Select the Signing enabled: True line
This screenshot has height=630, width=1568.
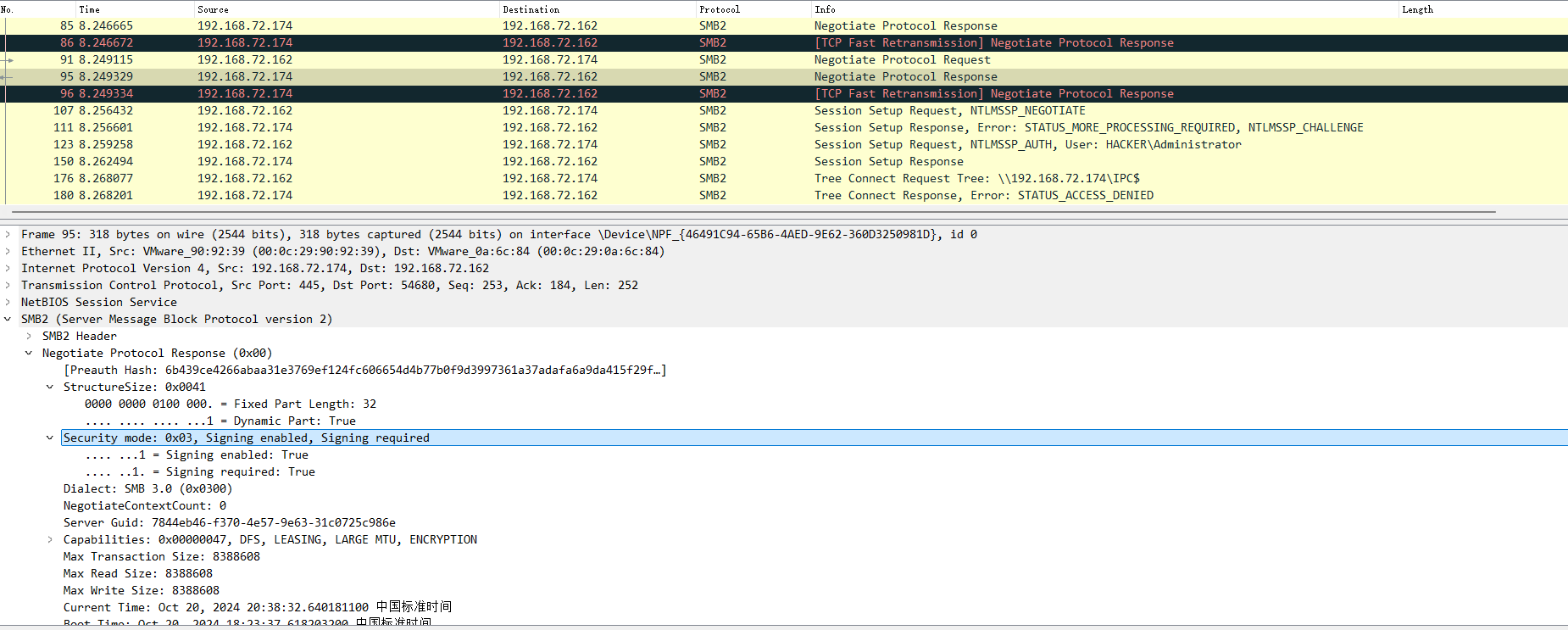pos(197,455)
